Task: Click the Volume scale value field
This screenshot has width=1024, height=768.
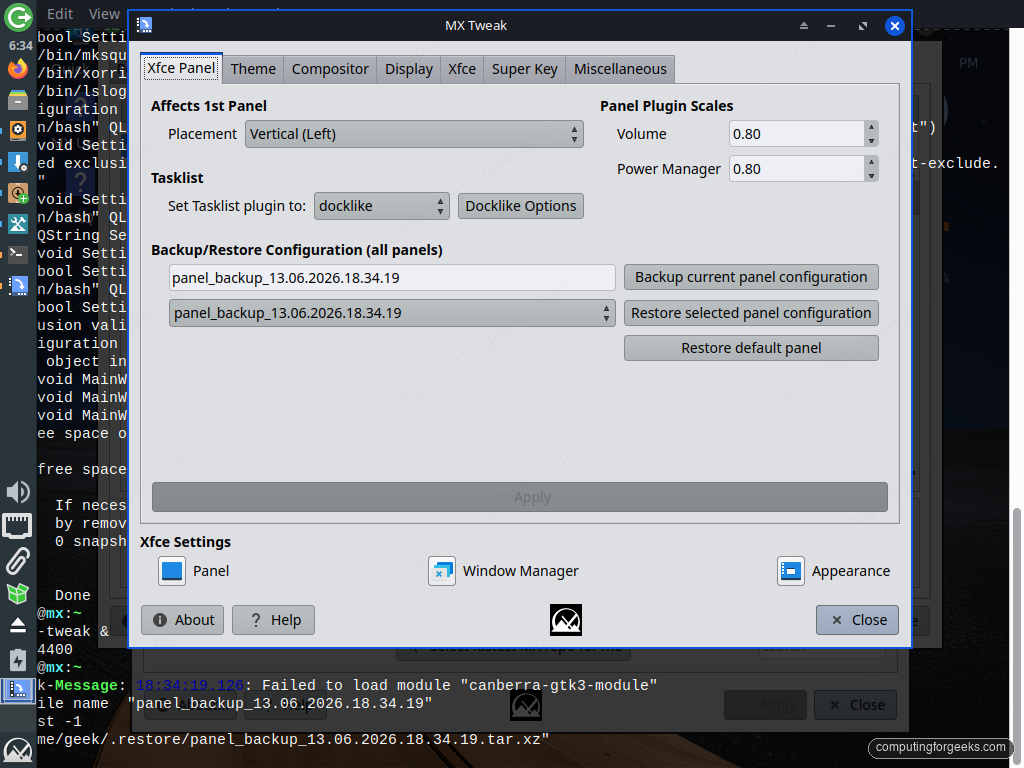Action: (x=797, y=134)
